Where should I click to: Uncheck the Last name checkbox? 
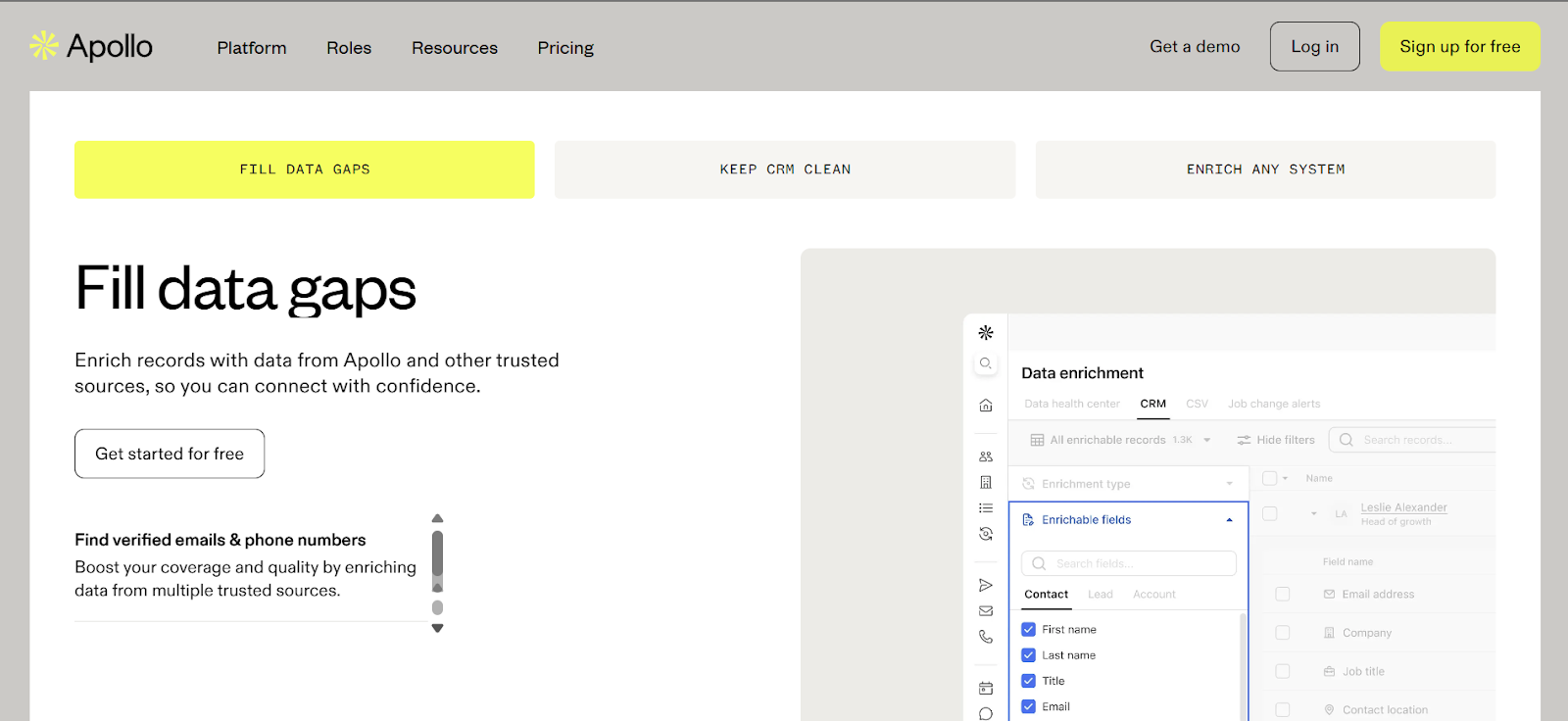(x=1028, y=655)
